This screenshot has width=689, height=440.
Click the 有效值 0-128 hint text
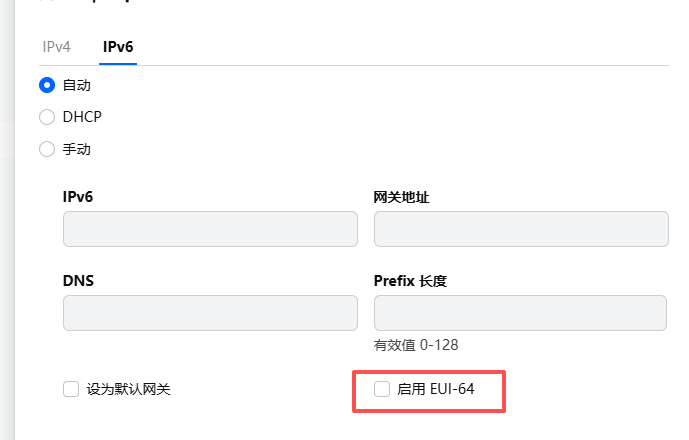point(416,345)
